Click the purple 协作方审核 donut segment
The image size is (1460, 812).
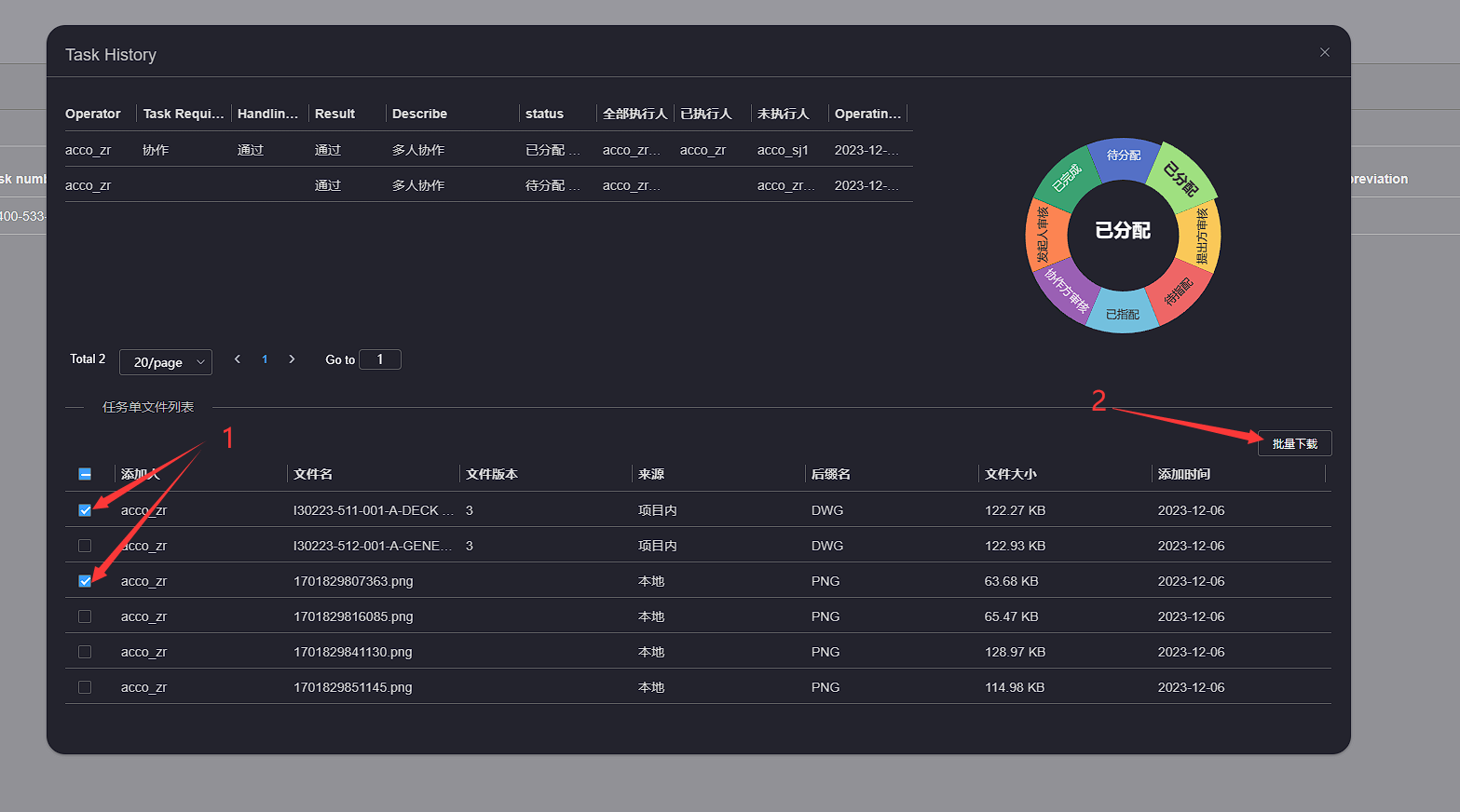[x=1067, y=291]
